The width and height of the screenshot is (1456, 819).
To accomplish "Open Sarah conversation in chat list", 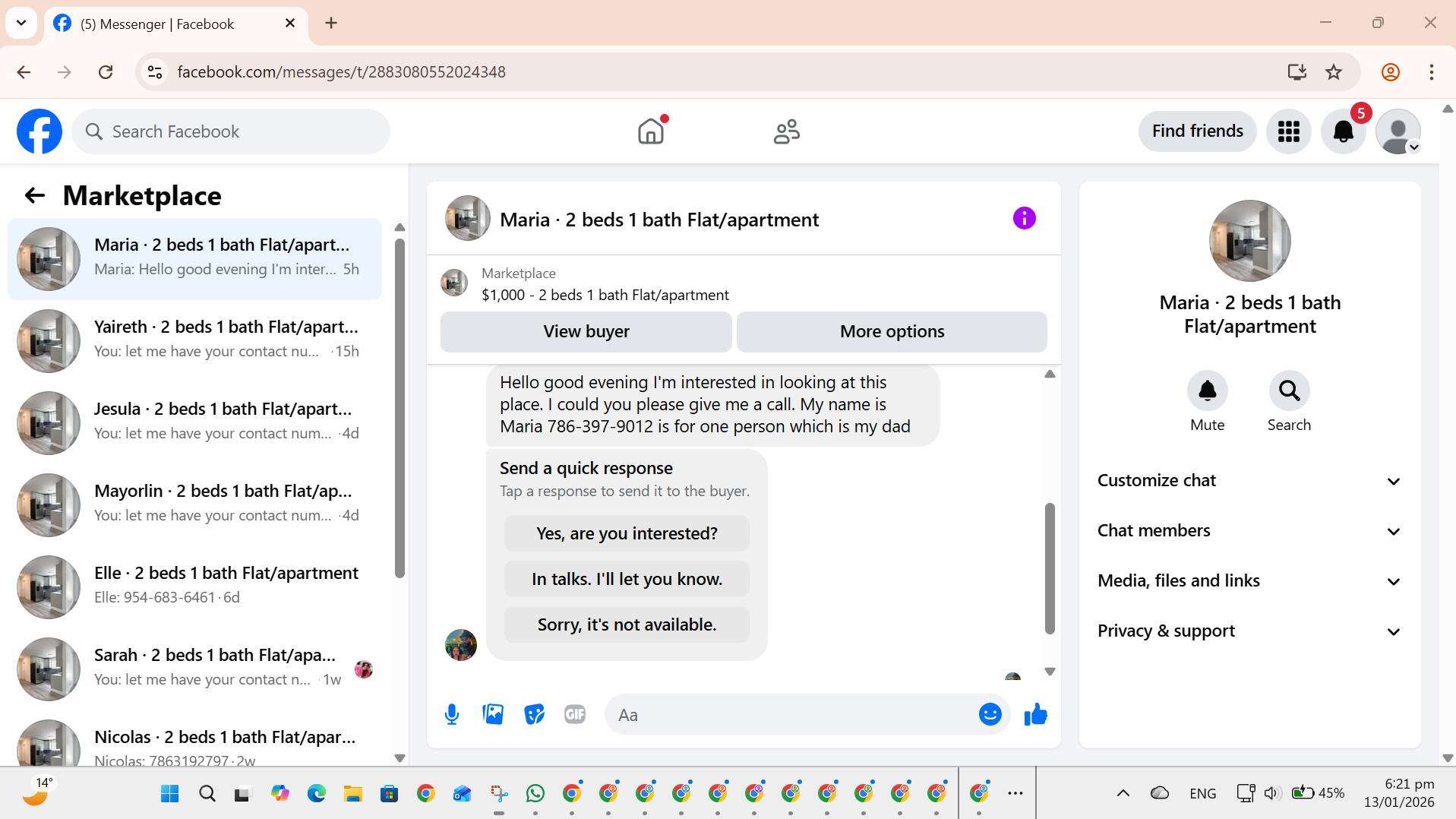I will [194, 669].
